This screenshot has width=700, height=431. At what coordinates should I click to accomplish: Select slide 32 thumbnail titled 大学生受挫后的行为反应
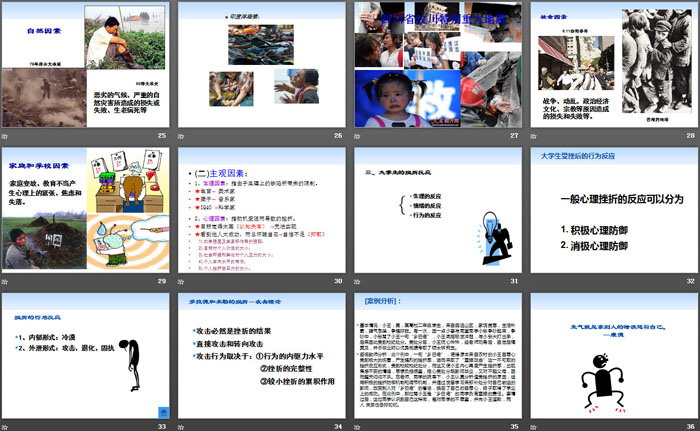614,210
